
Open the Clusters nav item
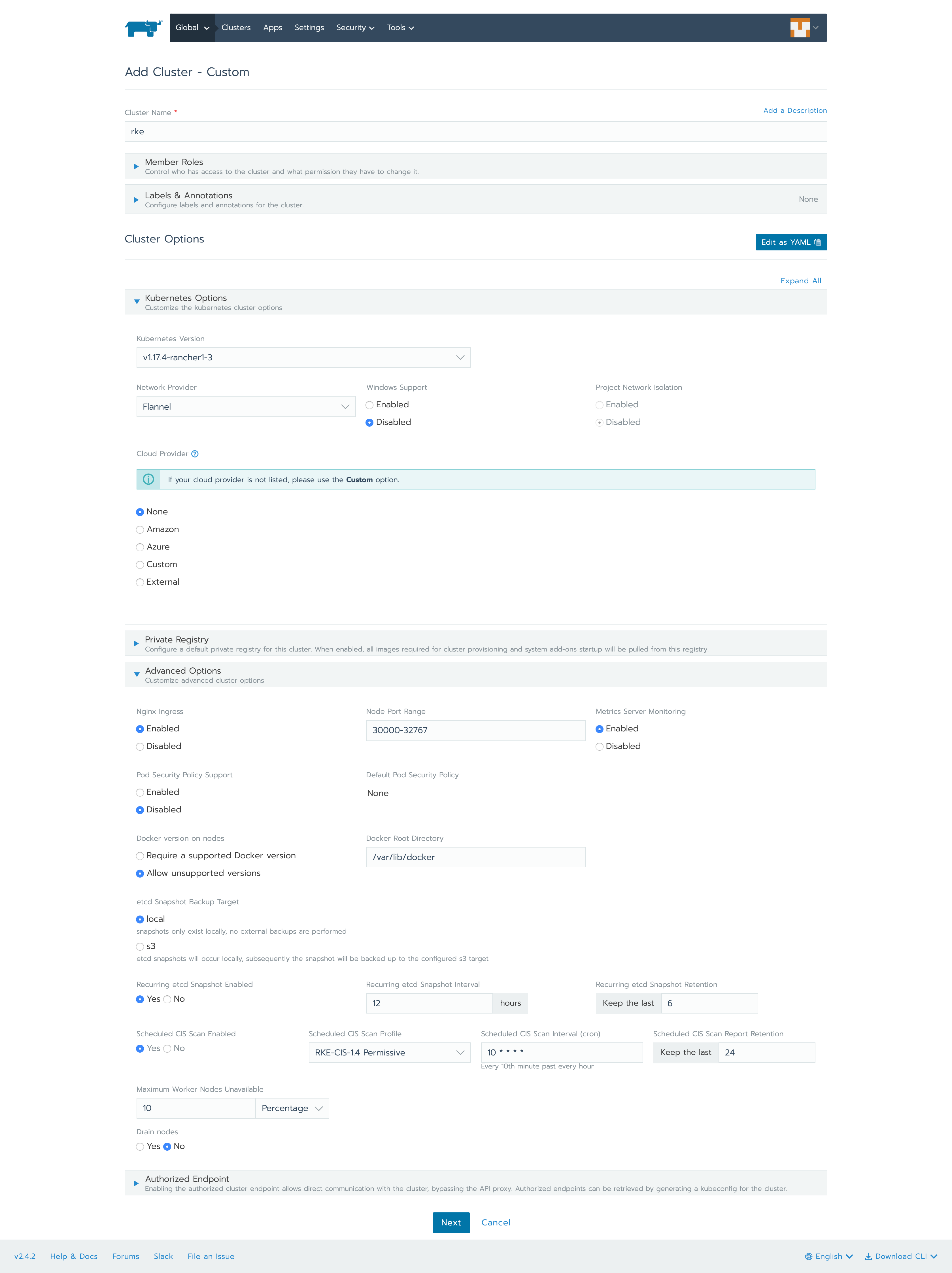click(236, 28)
